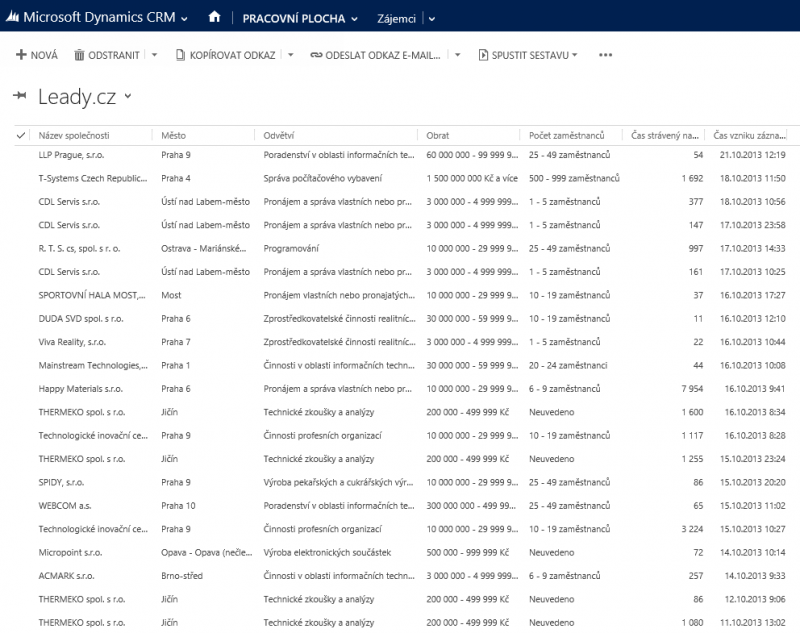This screenshot has height=633, width=800.
Task: Open DUDA SVD spol. s r.o. record
Action: click(x=81, y=318)
